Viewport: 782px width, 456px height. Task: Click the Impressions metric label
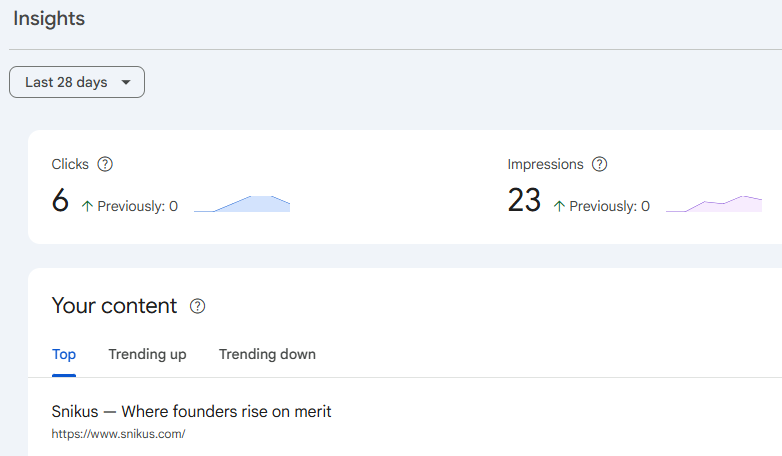[x=545, y=164]
